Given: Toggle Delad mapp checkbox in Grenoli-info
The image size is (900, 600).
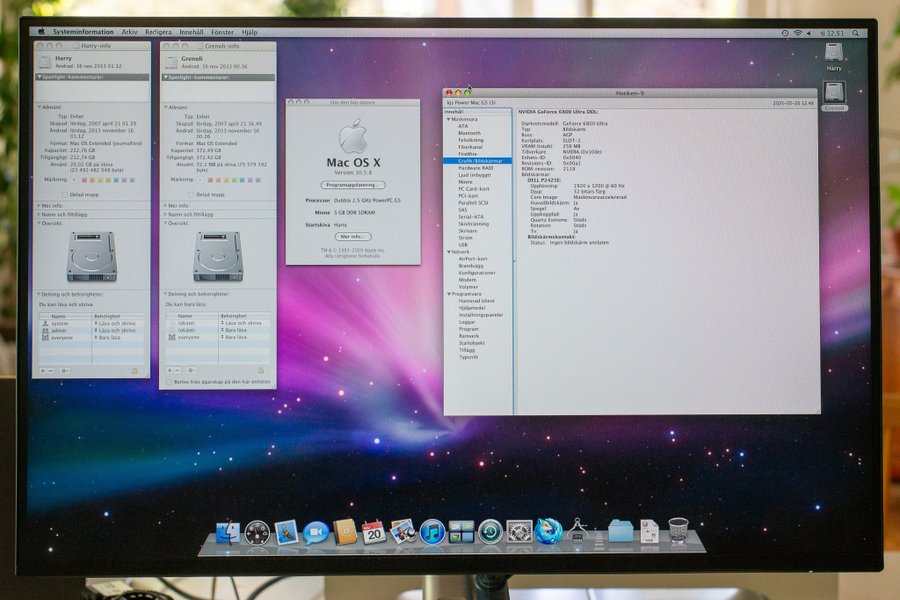Looking at the screenshot, I should [x=191, y=195].
